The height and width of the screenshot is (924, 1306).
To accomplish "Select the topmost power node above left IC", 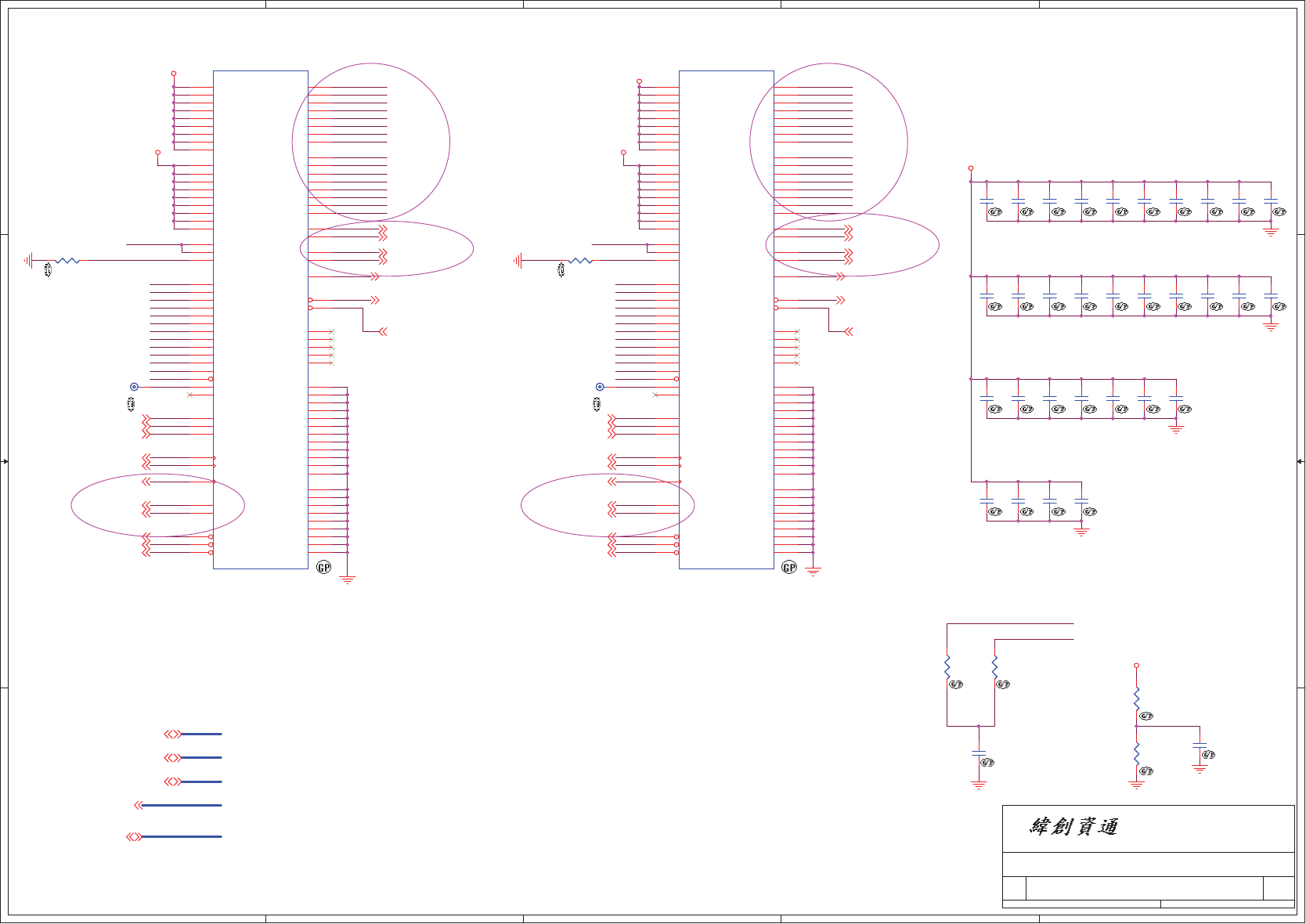I will tap(174, 74).
